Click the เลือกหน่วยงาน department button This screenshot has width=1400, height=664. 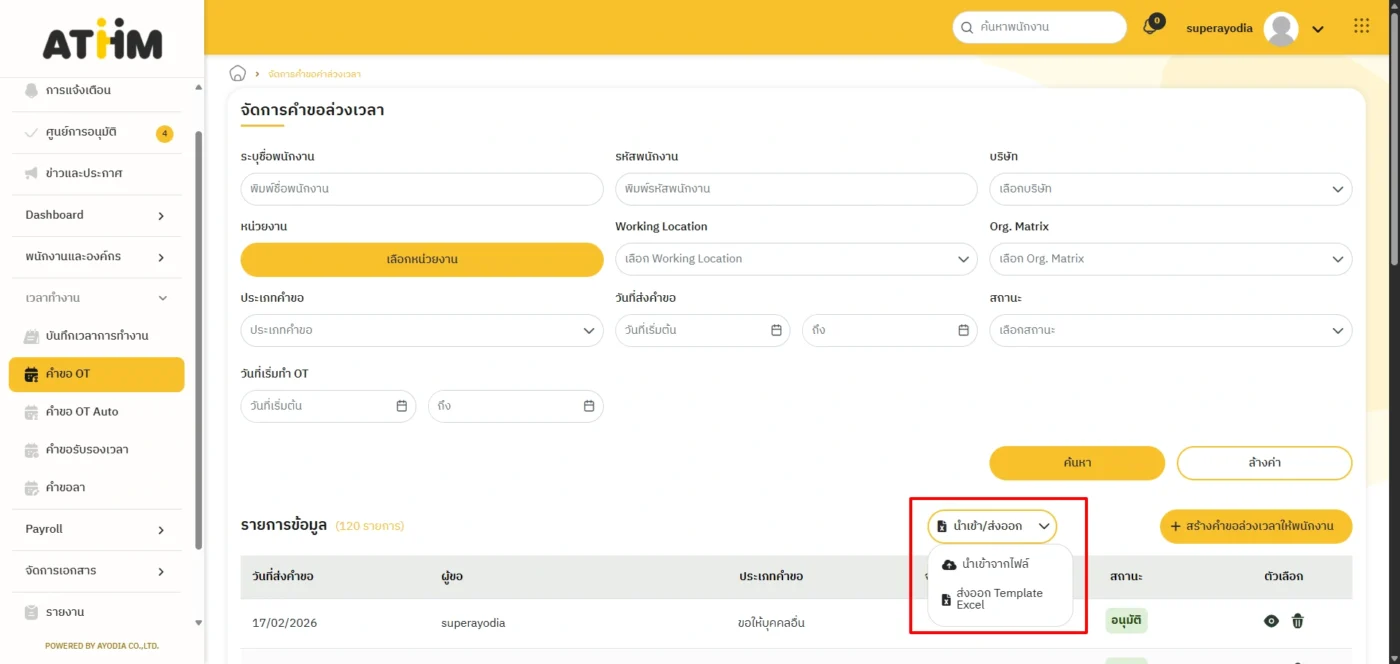pos(421,259)
